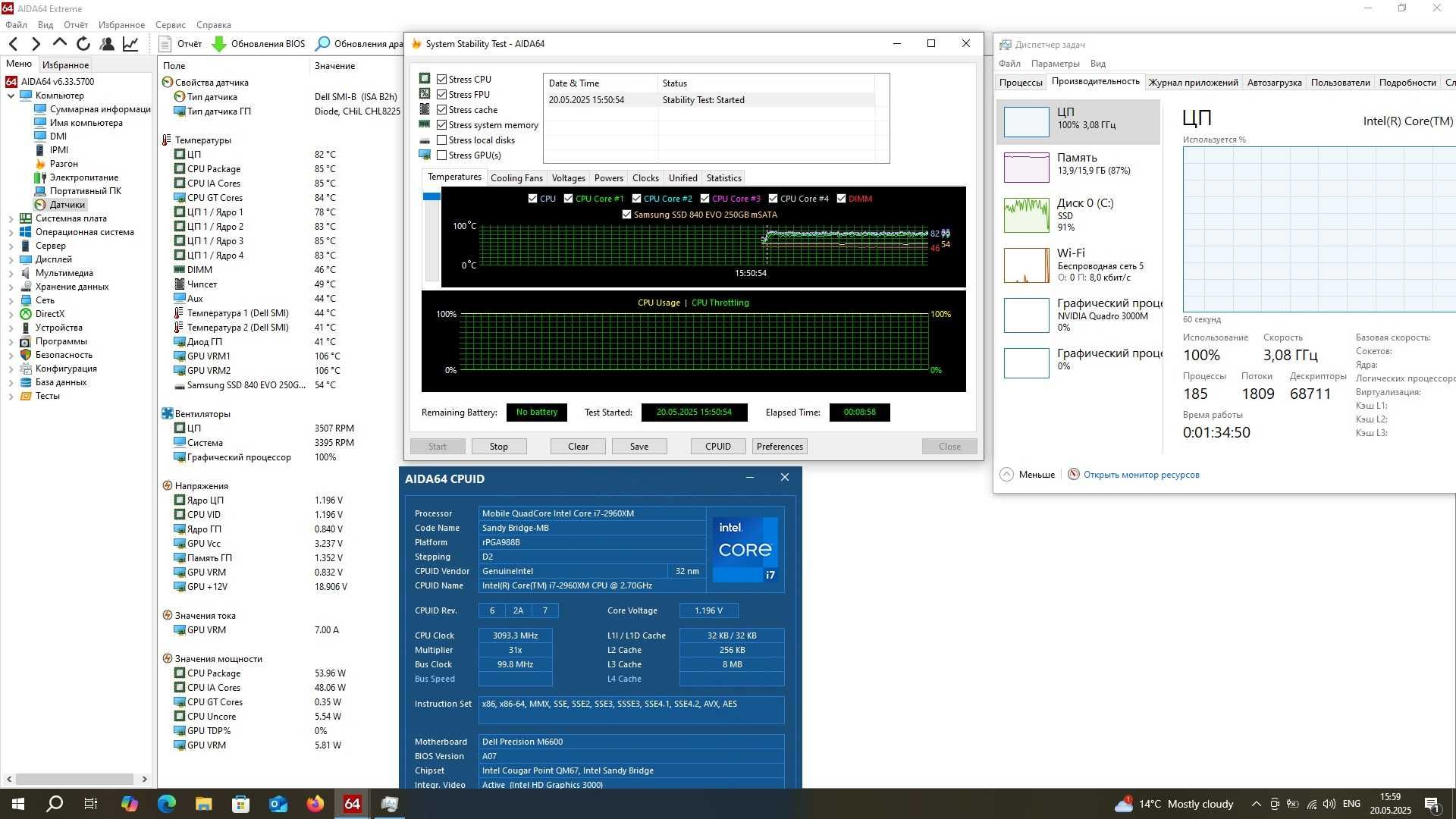Open File Explorer from taskbar
The height and width of the screenshot is (819, 1456).
pyautogui.click(x=203, y=804)
